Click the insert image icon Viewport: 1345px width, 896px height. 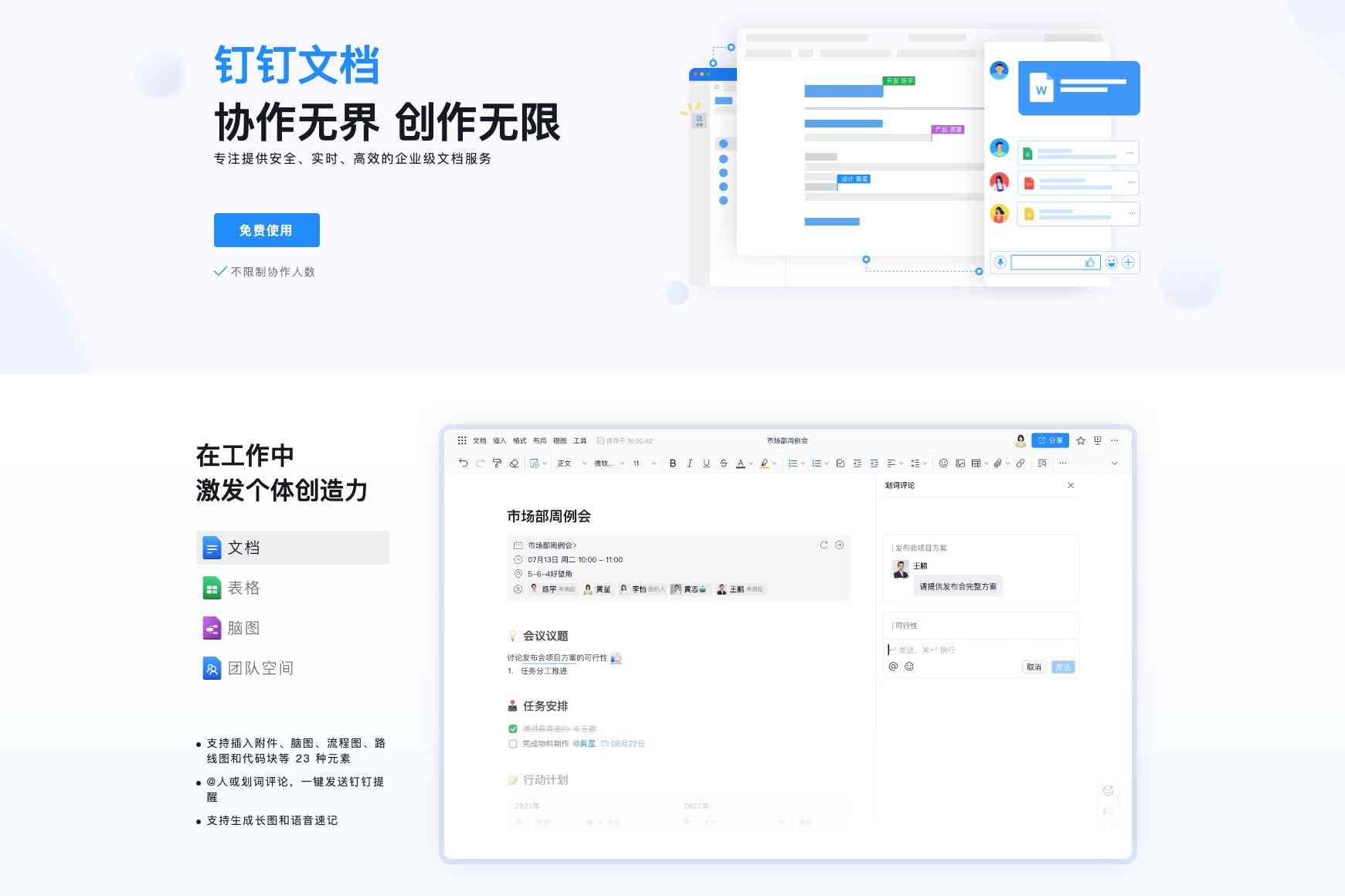point(960,463)
